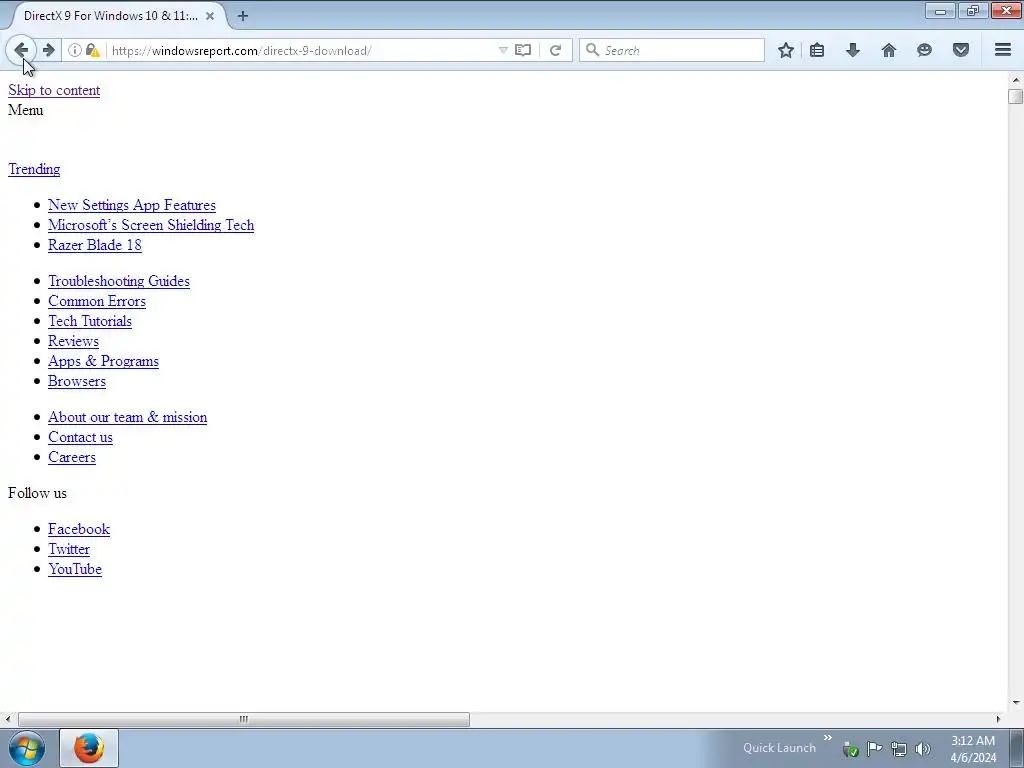The image size is (1024, 768).
Task: Open the Contact us link
Action: click(80, 437)
